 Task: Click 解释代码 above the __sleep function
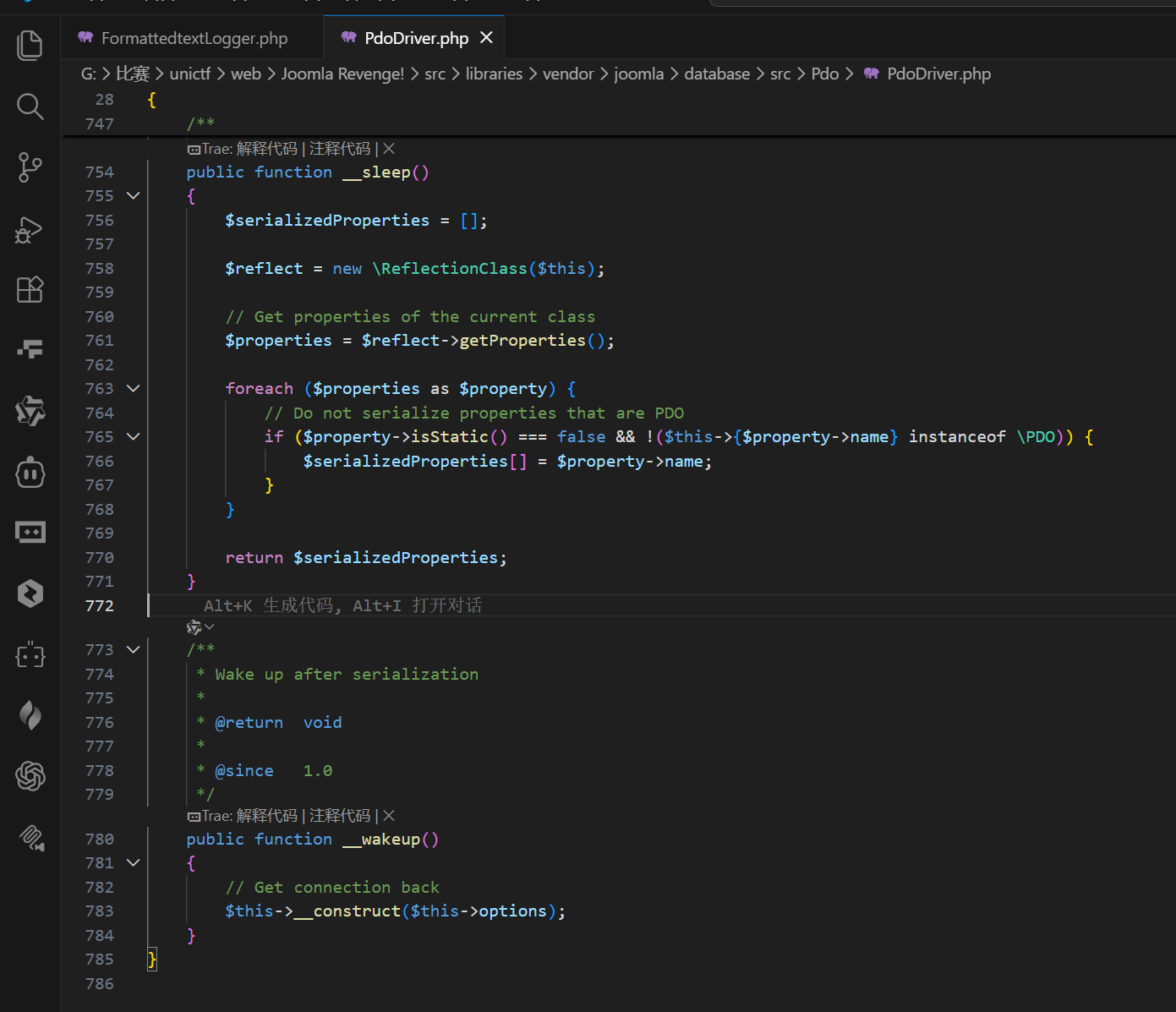pos(266,149)
